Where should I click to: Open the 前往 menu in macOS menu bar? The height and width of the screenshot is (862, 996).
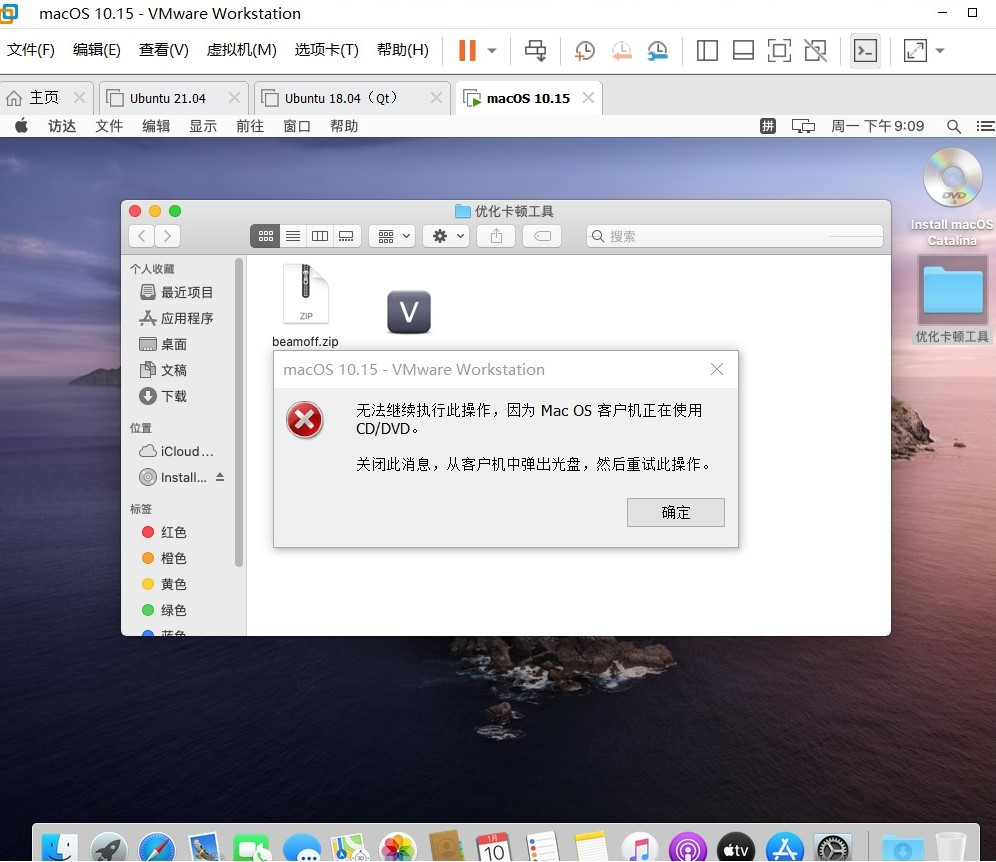click(250, 126)
